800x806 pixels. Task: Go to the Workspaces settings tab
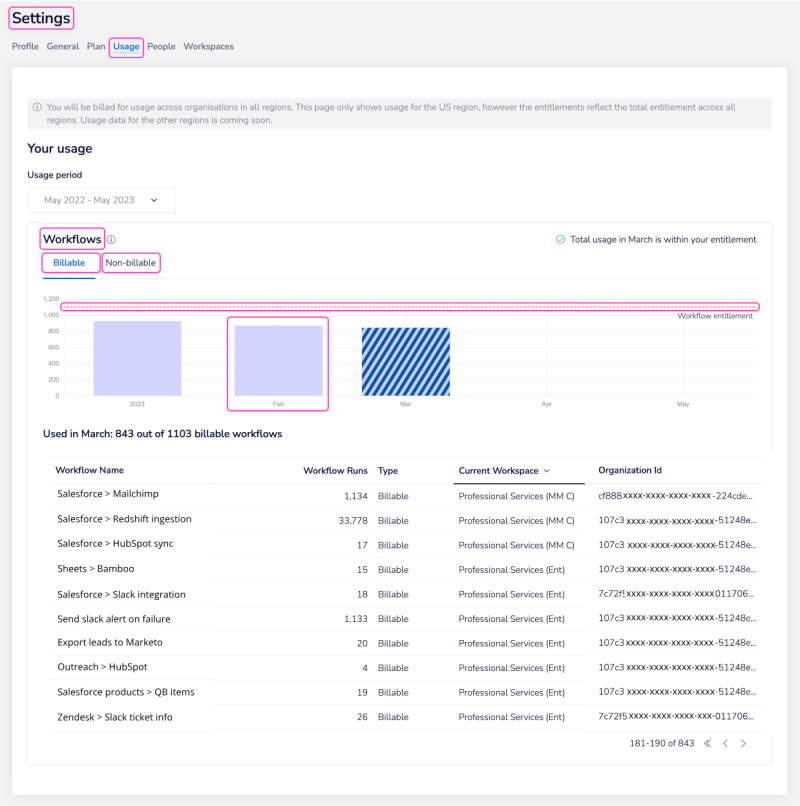[208, 47]
